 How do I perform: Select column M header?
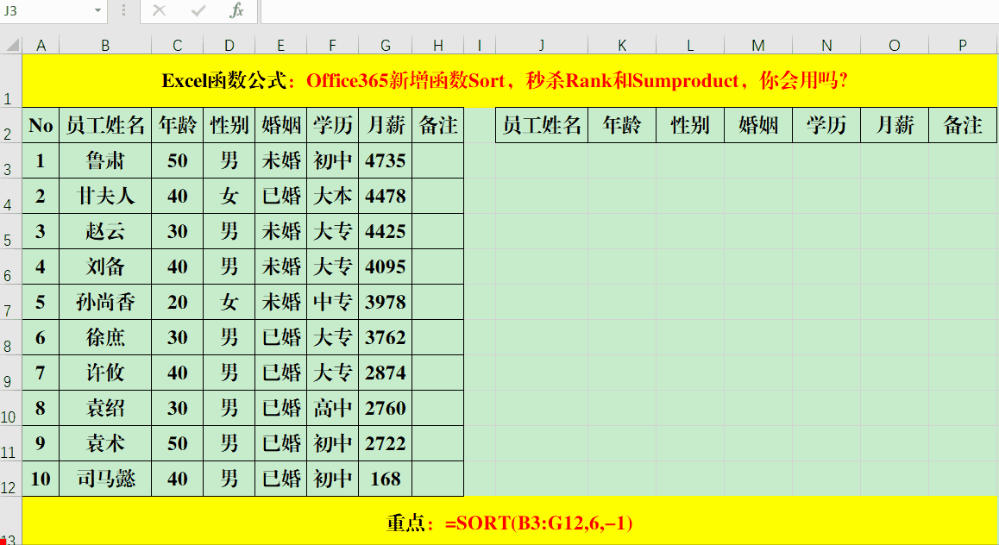[758, 45]
